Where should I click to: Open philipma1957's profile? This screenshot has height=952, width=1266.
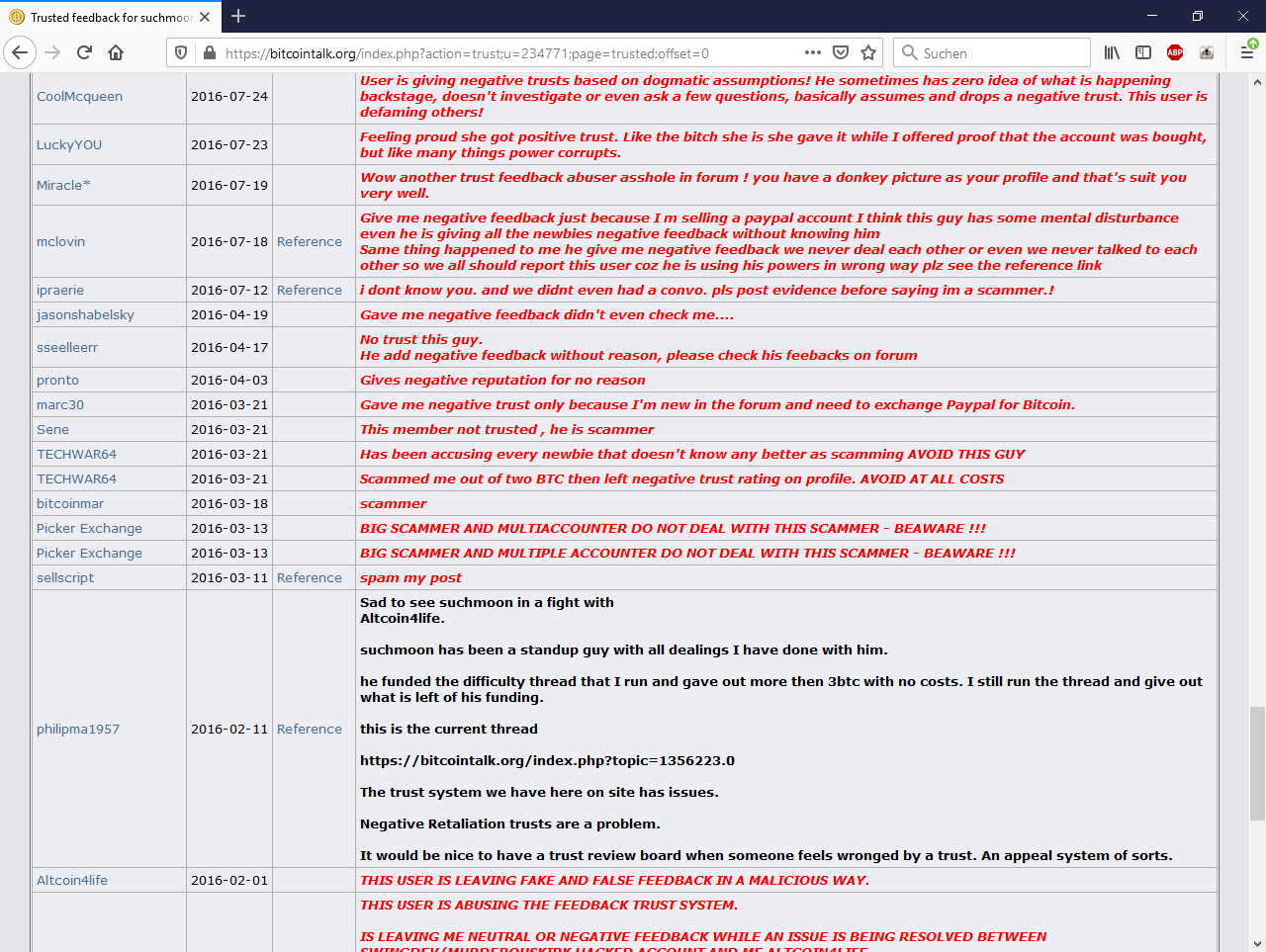[x=78, y=730]
